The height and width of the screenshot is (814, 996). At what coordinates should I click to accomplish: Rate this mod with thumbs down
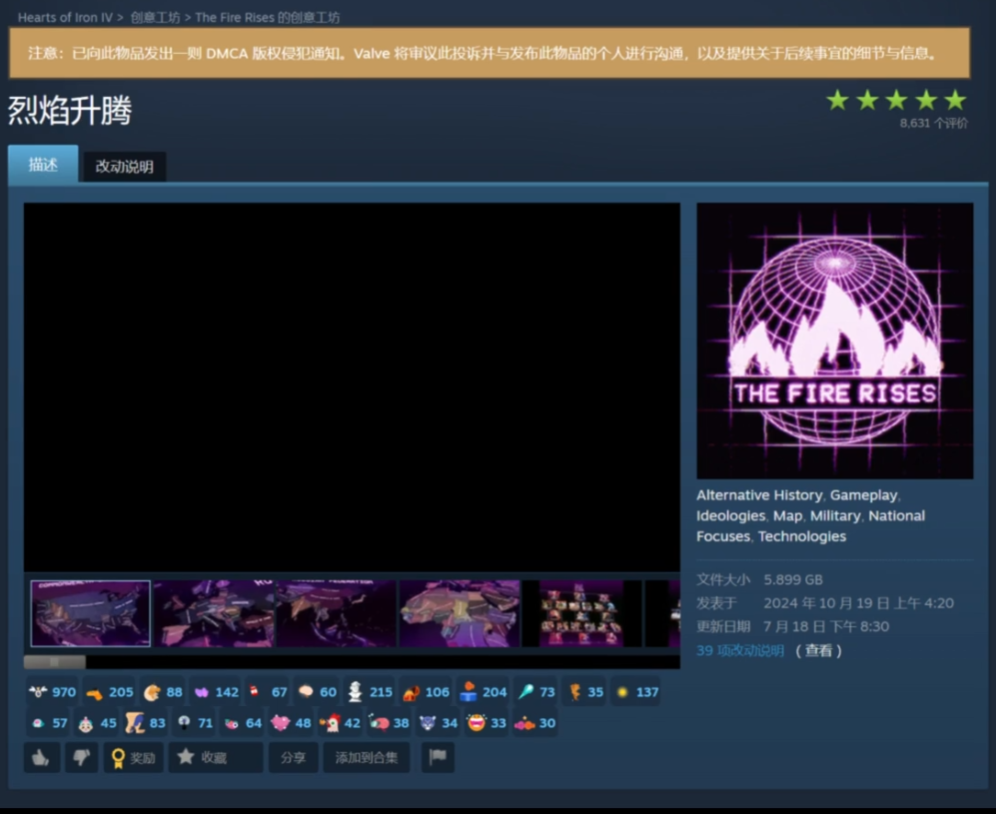[x=82, y=757]
